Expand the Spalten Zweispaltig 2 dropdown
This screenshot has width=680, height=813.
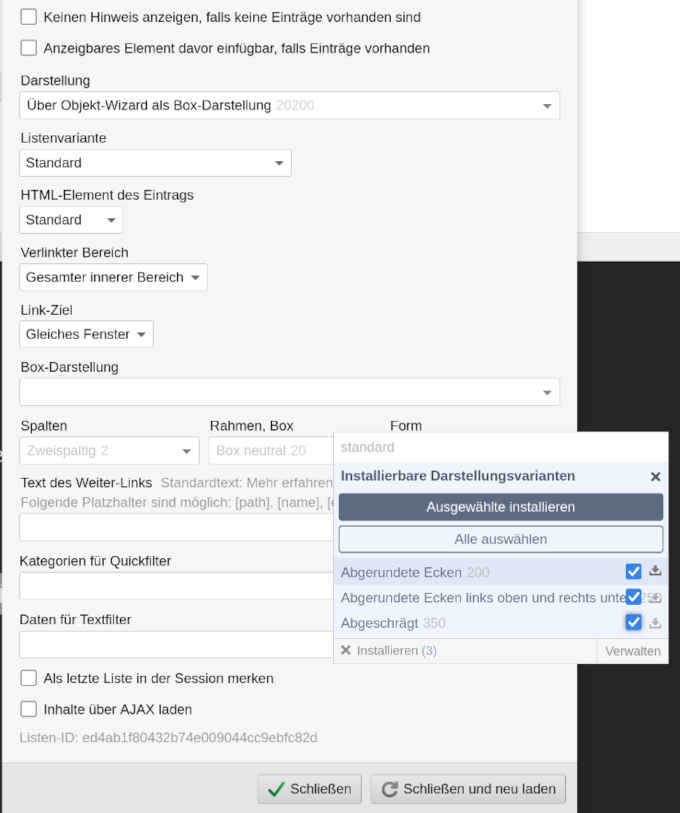(186, 451)
